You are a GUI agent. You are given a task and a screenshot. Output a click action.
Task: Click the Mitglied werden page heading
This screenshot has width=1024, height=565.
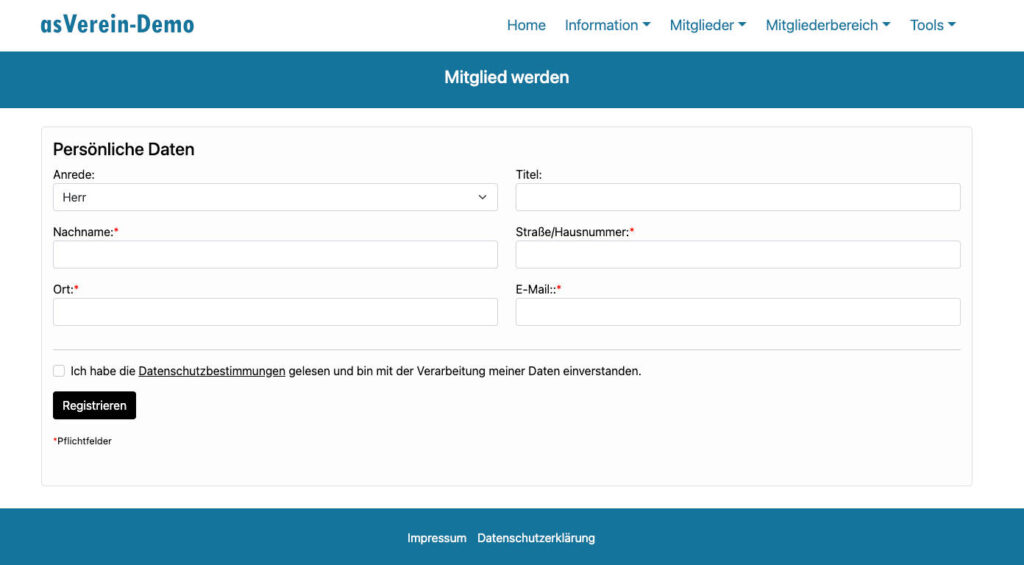[x=507, y=77]
